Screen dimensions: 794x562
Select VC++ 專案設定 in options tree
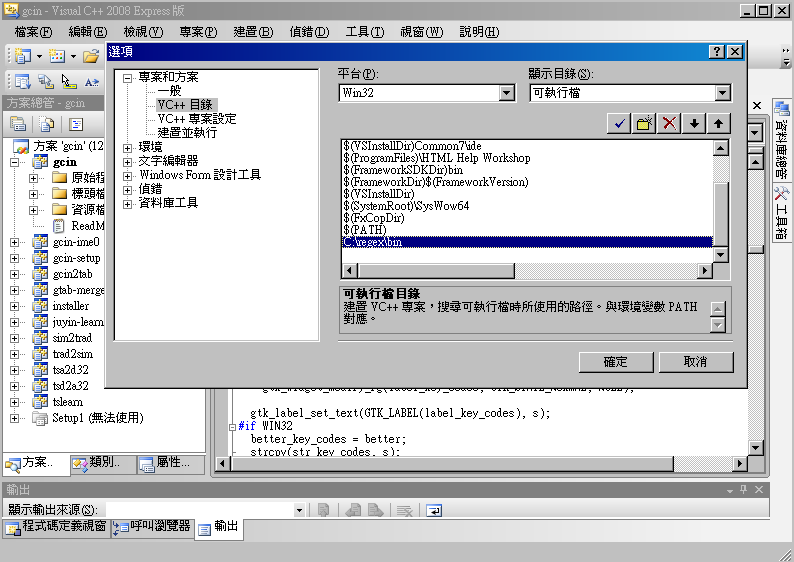(197, 118)
